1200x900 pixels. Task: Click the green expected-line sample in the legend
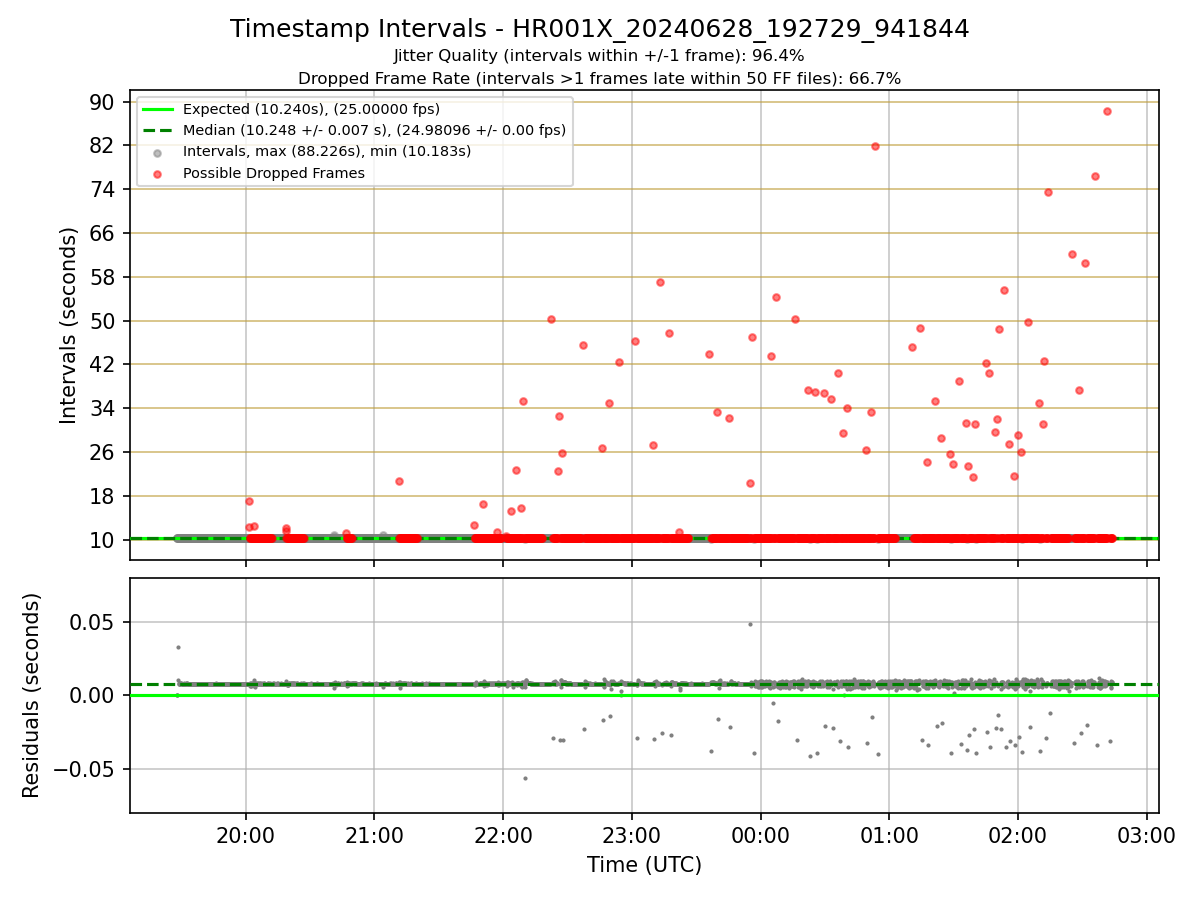[158, 109]
